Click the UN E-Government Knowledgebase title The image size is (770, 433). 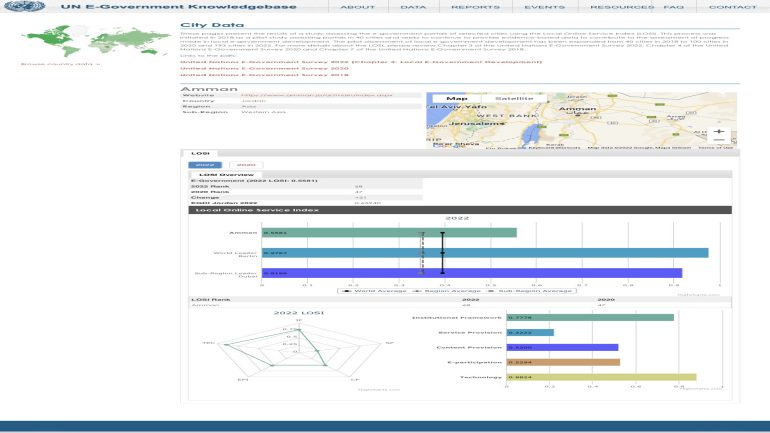click(x=179, y=7)
